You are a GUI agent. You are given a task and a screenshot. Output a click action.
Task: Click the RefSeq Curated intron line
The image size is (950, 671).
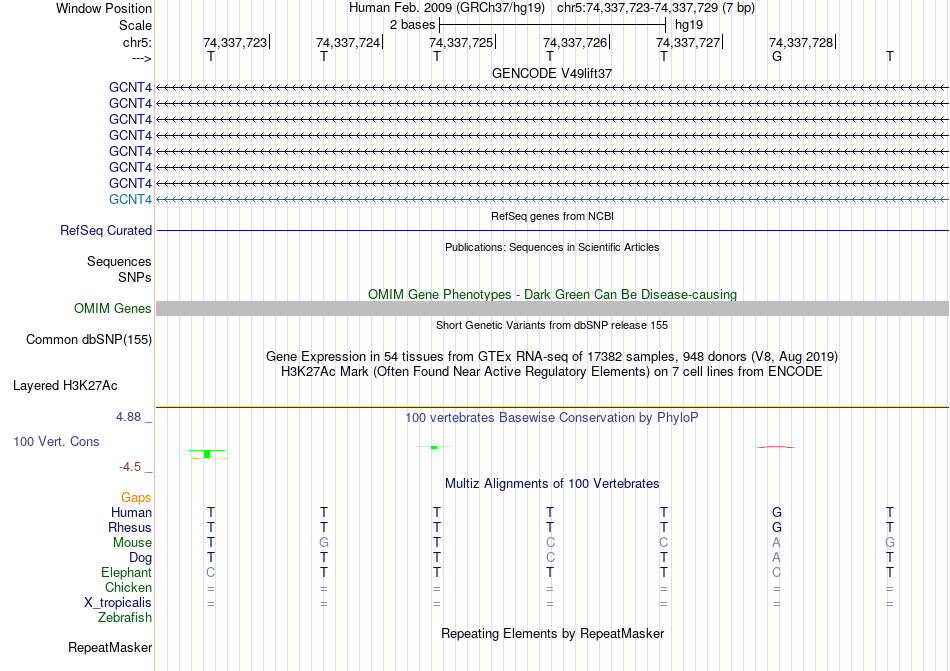coord(552,231)
